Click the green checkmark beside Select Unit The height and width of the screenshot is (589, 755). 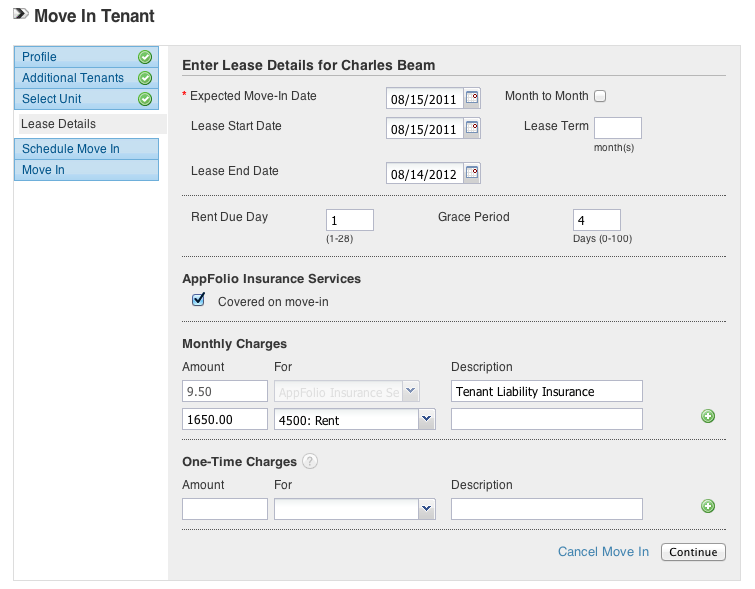[145, 99]
